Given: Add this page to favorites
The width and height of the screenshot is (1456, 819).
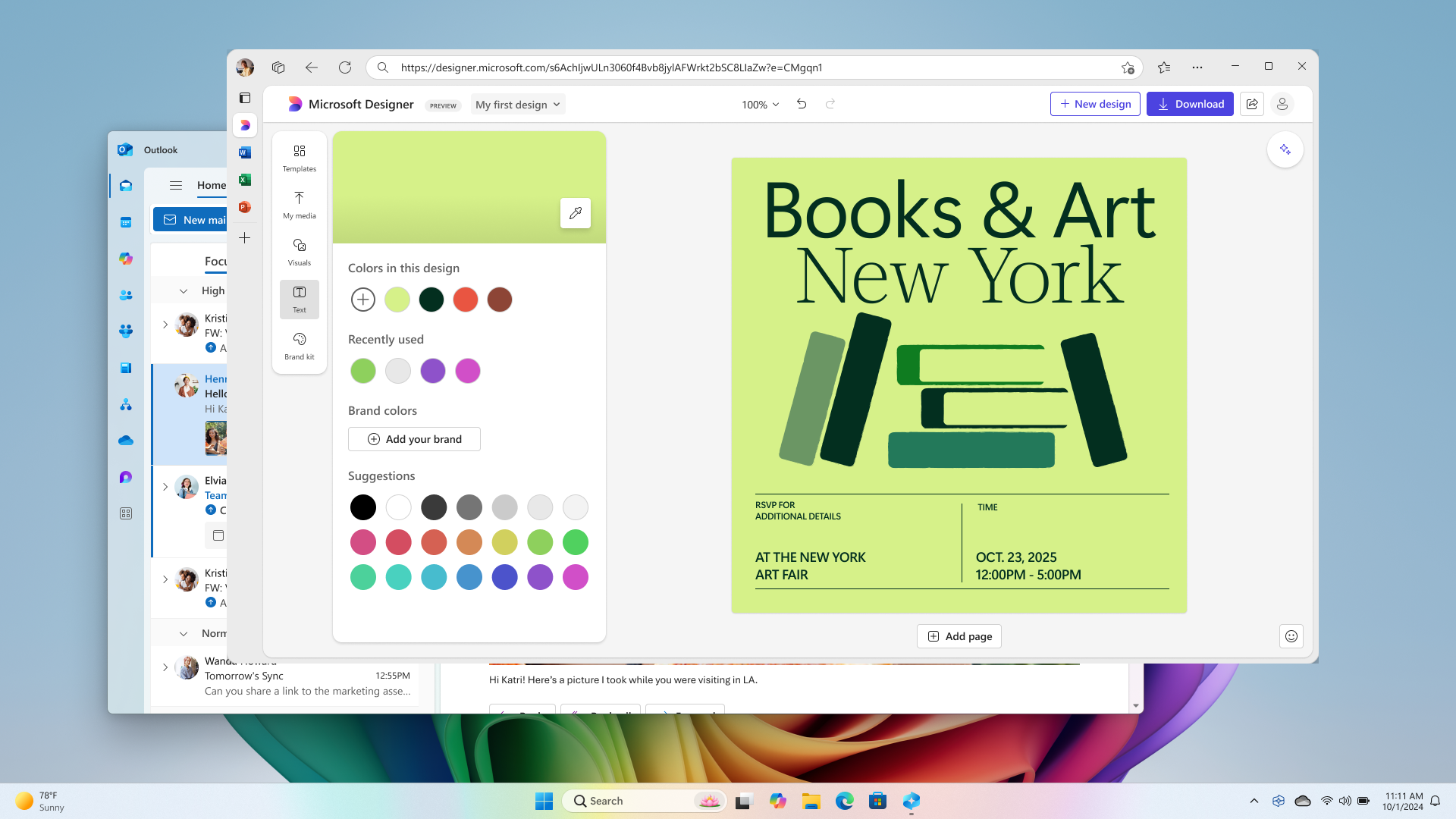Looking at the screenshot, I should coord(1128,67).
